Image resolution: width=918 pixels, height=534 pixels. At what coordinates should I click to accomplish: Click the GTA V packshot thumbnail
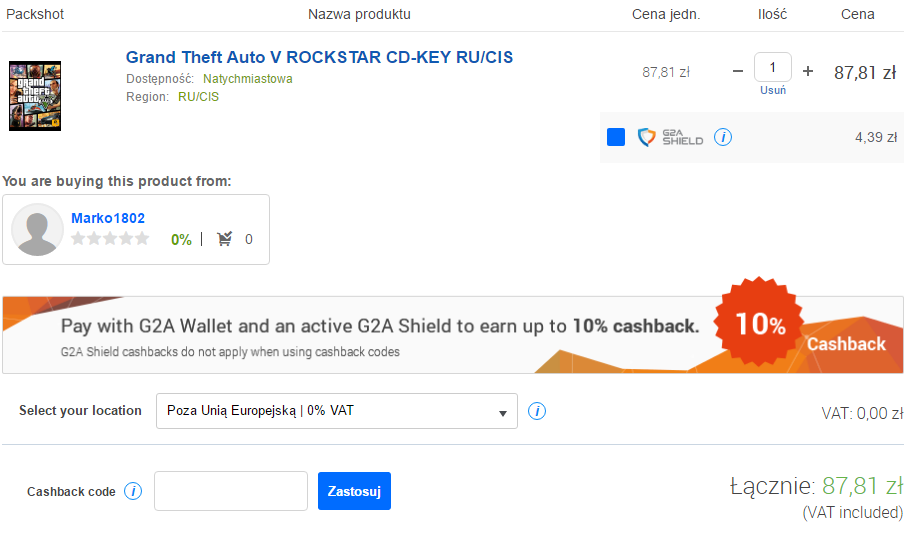click(x=35, y=96)
